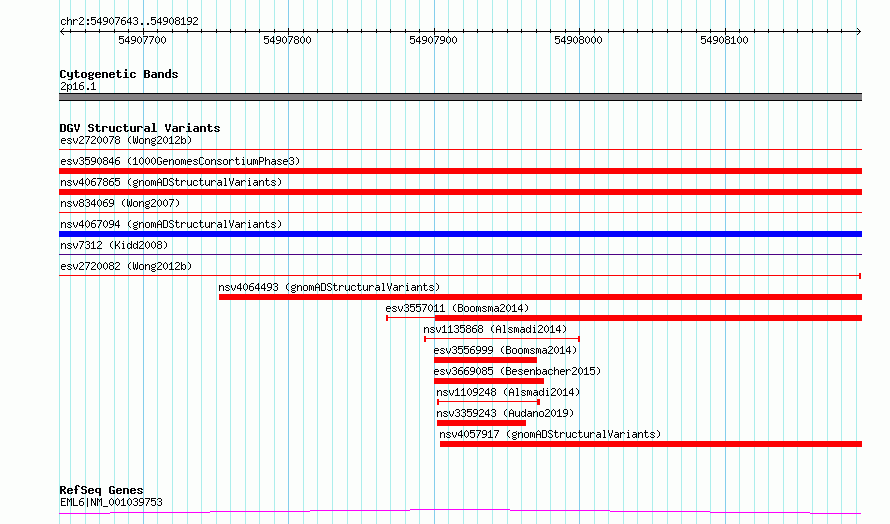Click the thin red line under nsv1109248
Screen dimensions: 890x524
pos(488,402)
